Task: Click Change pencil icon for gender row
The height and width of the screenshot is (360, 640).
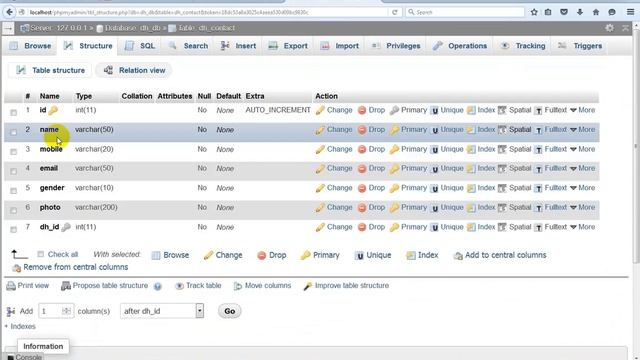Action: coord(320,188)
